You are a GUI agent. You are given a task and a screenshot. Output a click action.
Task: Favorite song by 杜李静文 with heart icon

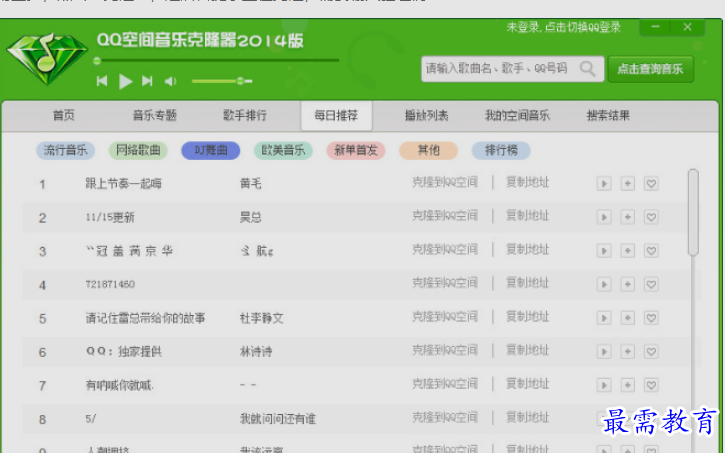(651, 318)
